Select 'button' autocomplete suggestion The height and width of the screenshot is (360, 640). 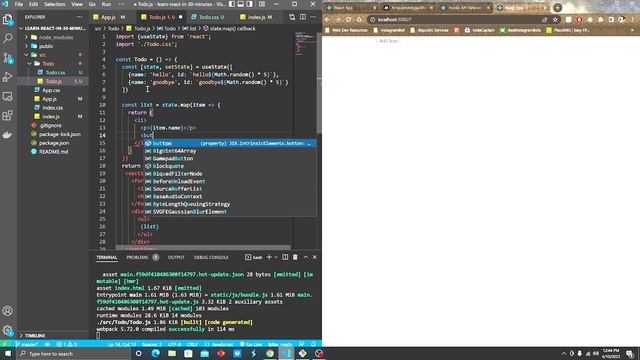tap(230, 143)
